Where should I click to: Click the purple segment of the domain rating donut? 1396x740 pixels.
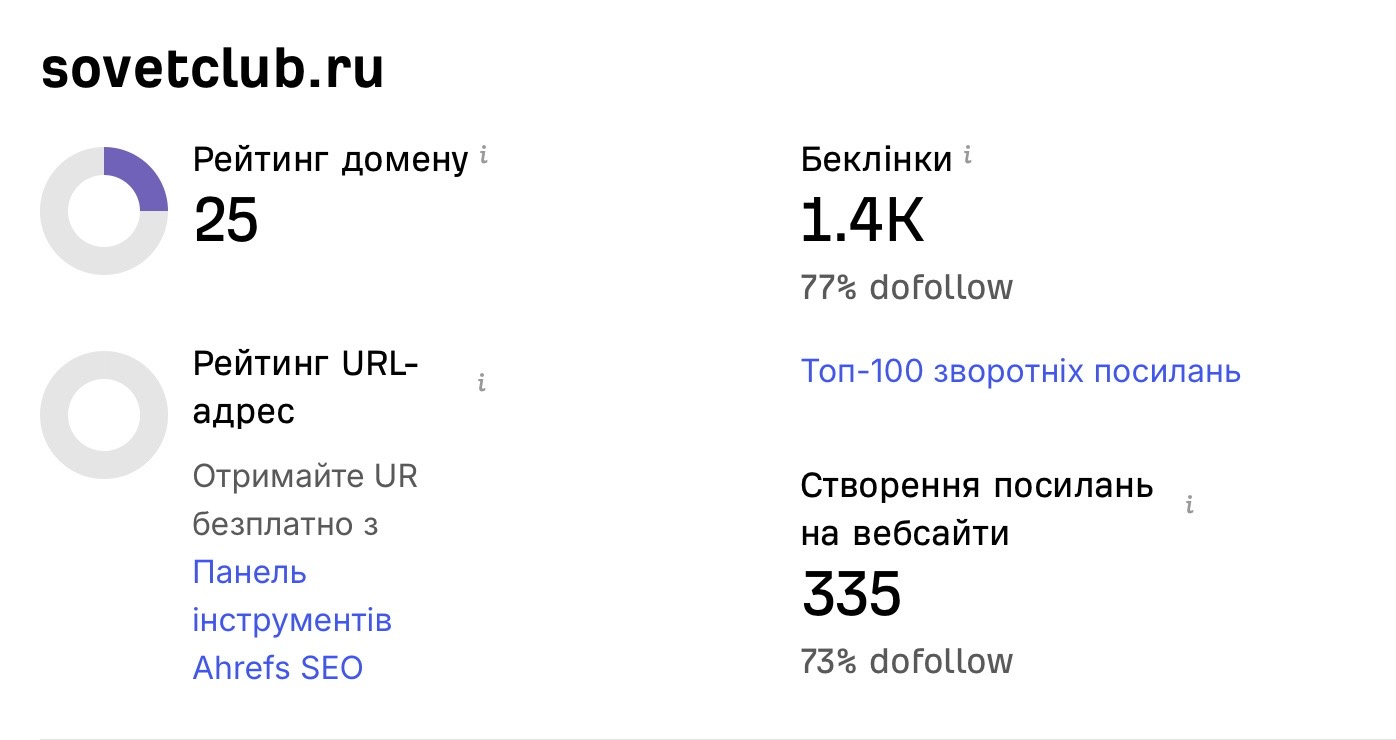[139, 177]
